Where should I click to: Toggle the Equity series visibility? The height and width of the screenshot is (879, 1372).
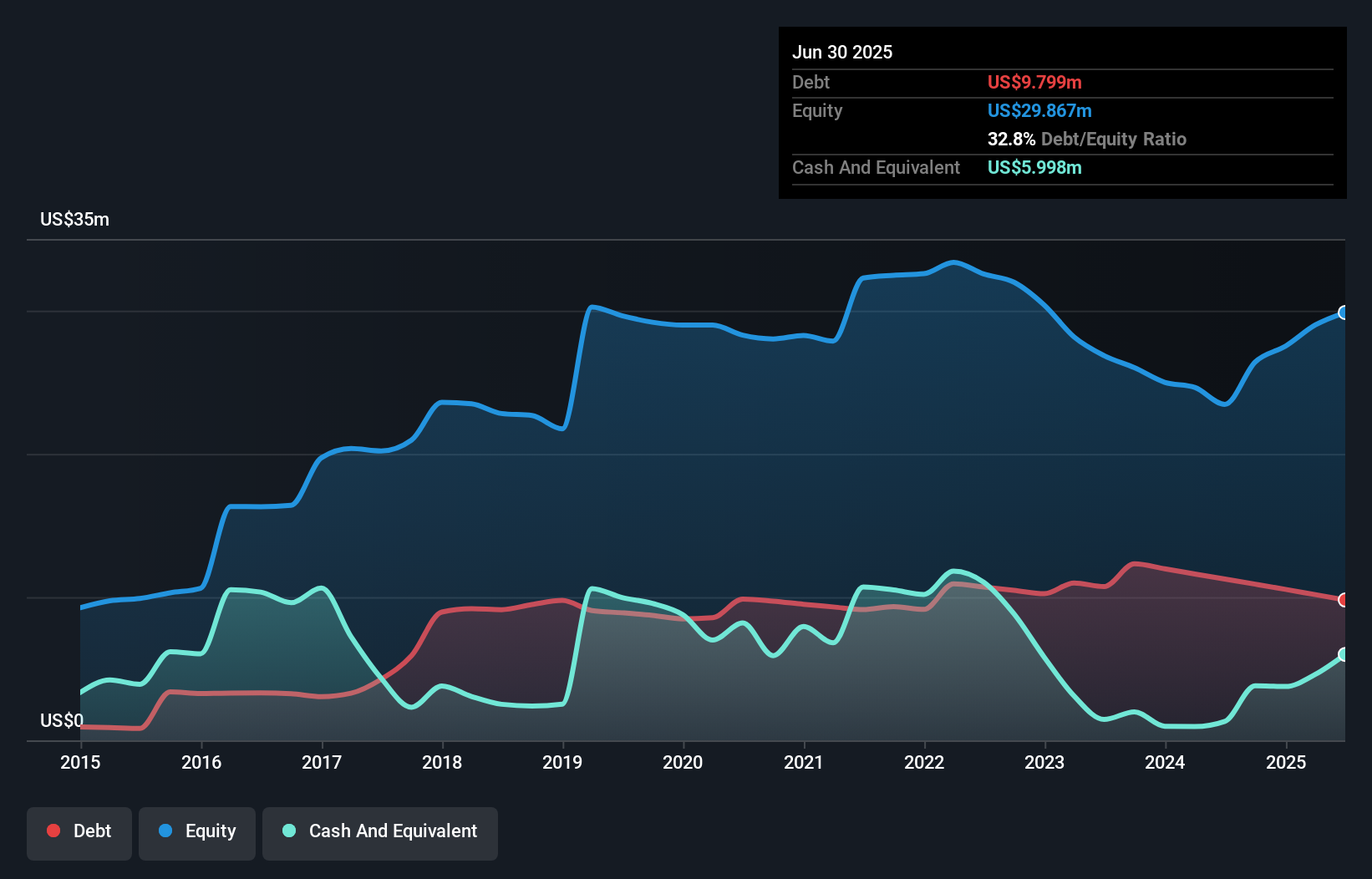coord(196,831)
